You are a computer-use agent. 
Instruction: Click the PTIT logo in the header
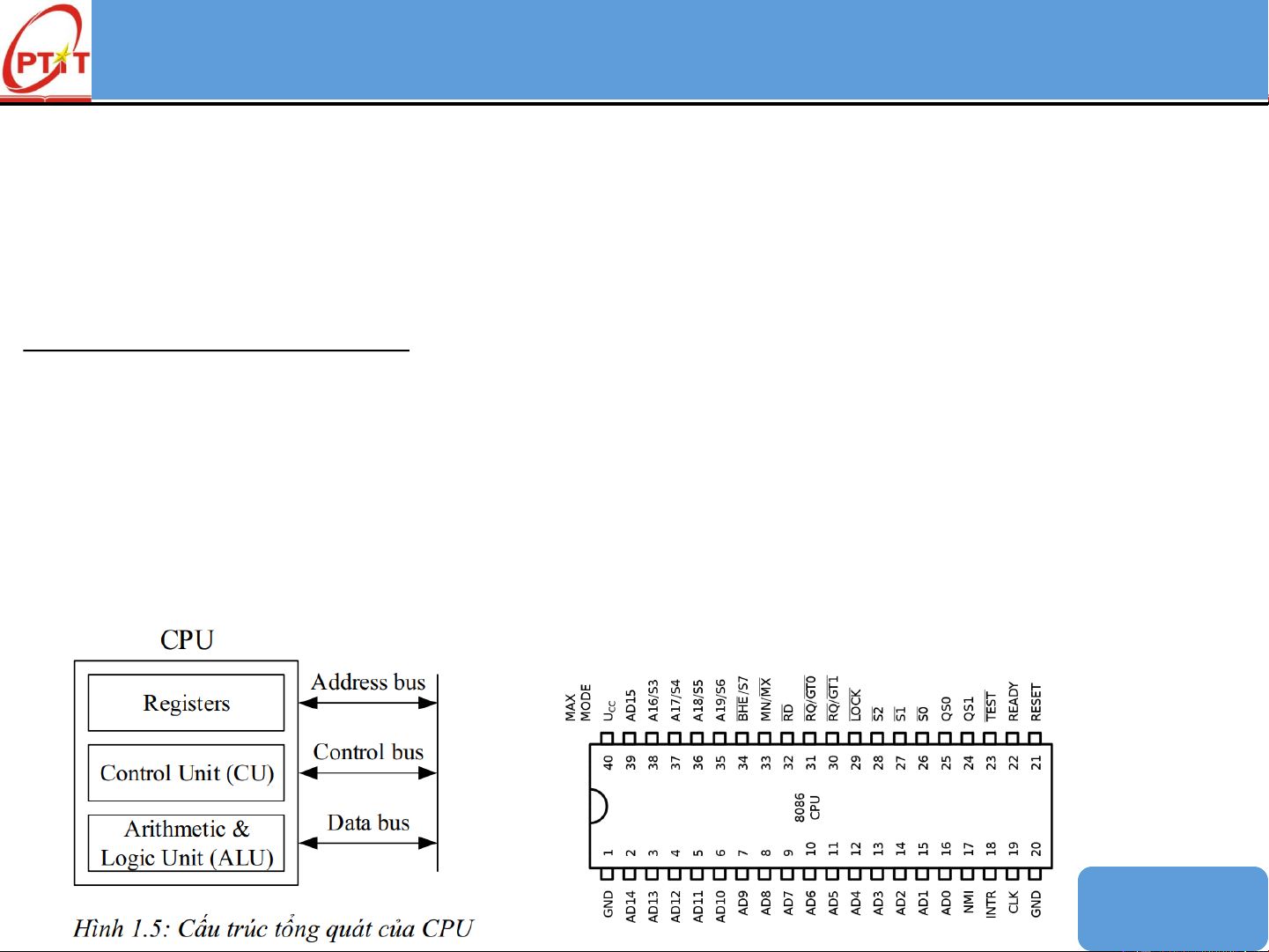[46, 51]
